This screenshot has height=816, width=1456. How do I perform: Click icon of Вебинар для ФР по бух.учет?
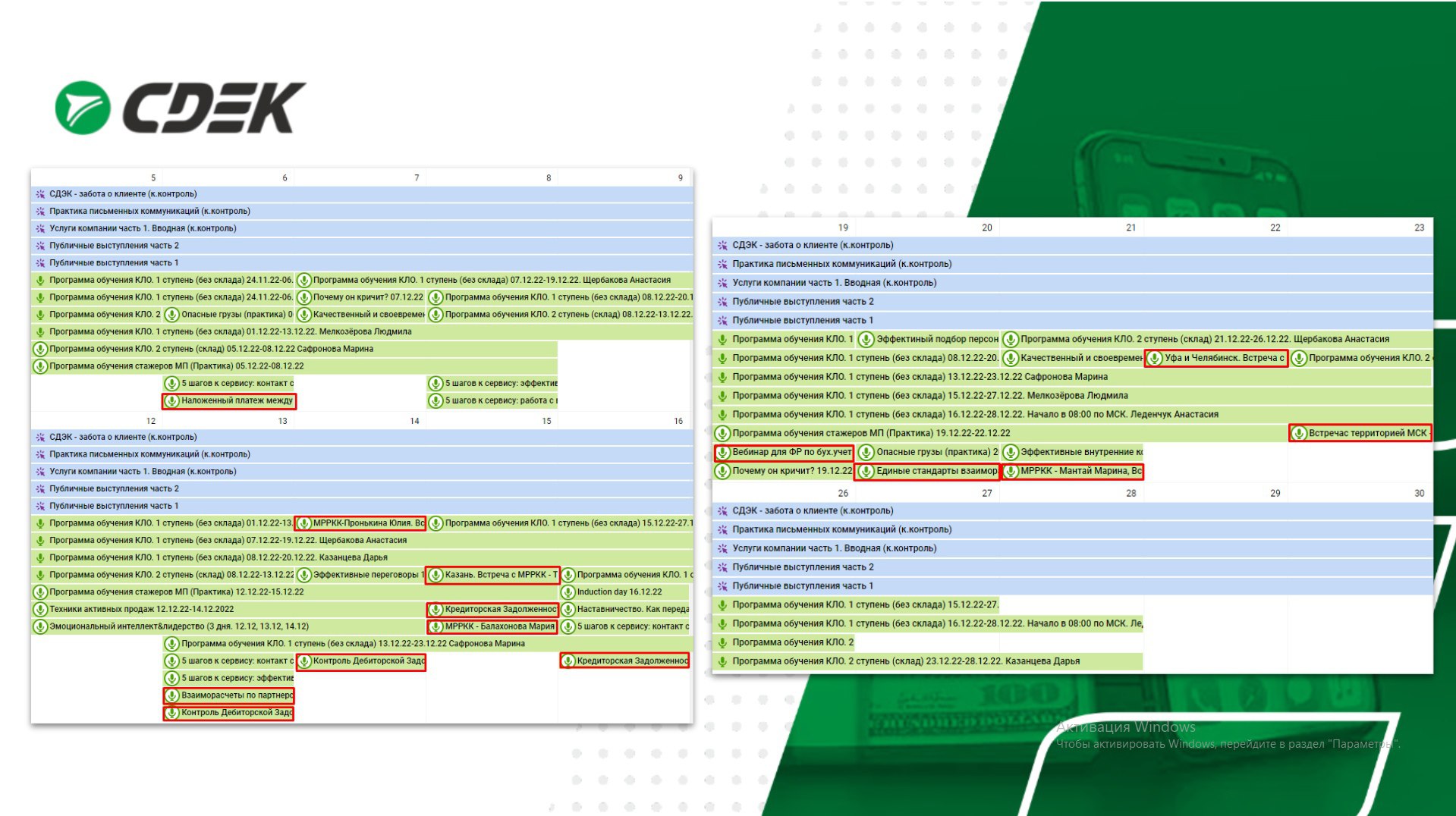click(722, 452)
